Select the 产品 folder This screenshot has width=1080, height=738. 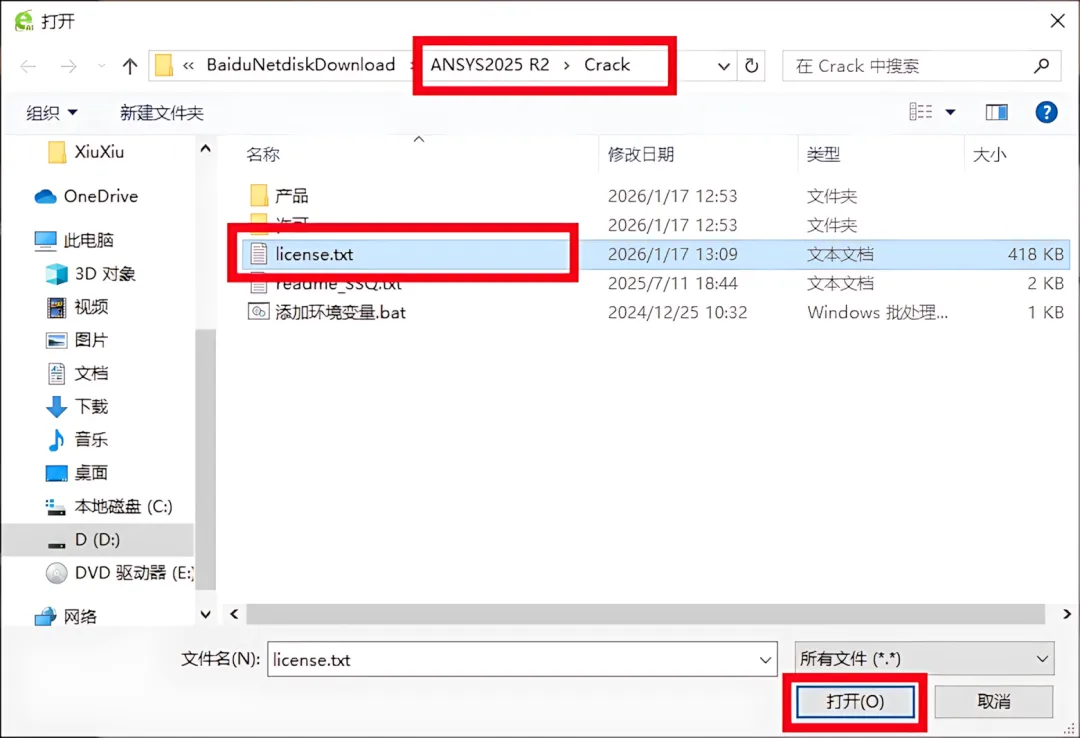click(x=291, y=196)
